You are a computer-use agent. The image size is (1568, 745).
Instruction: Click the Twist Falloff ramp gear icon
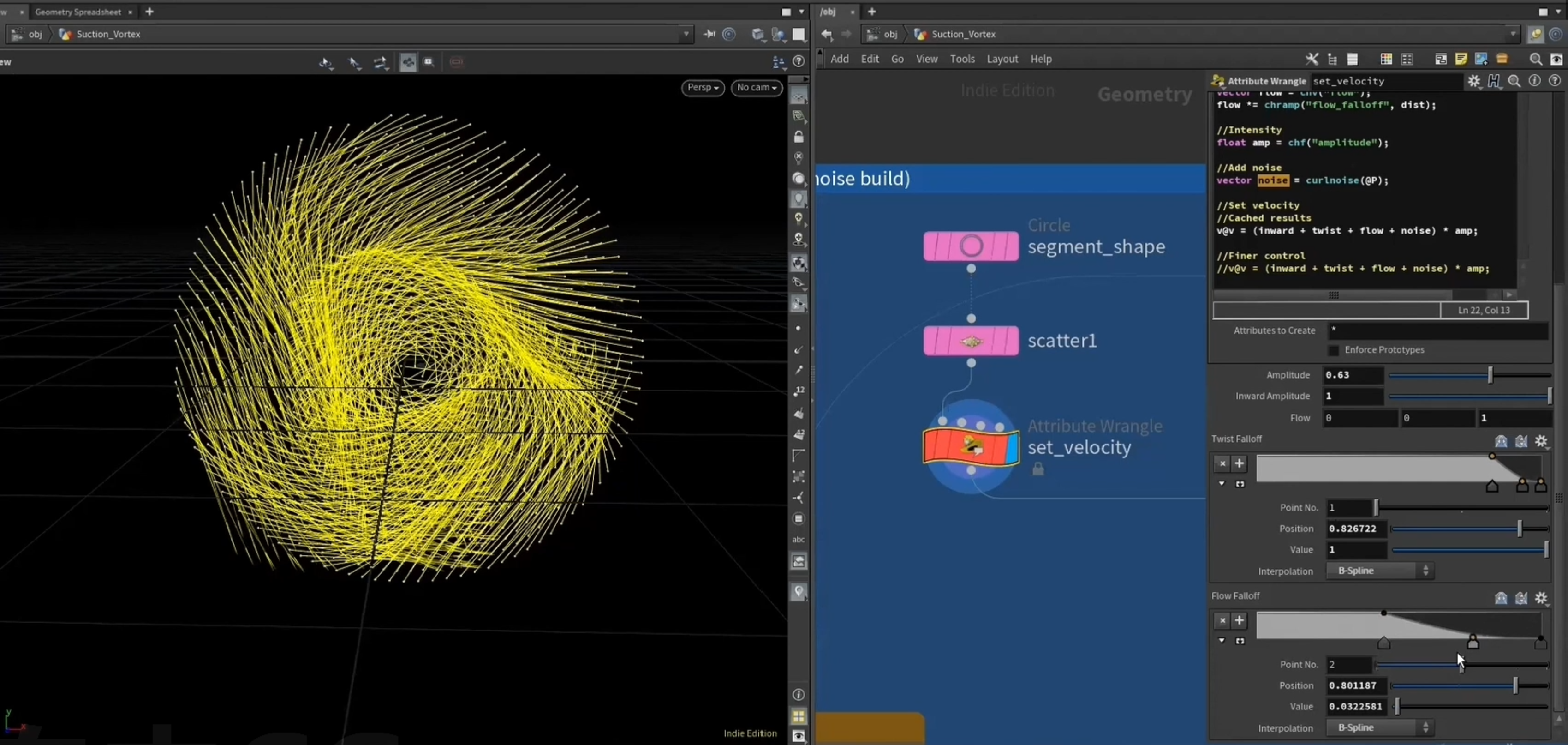pyautogui.click(x=1541, y=441)
